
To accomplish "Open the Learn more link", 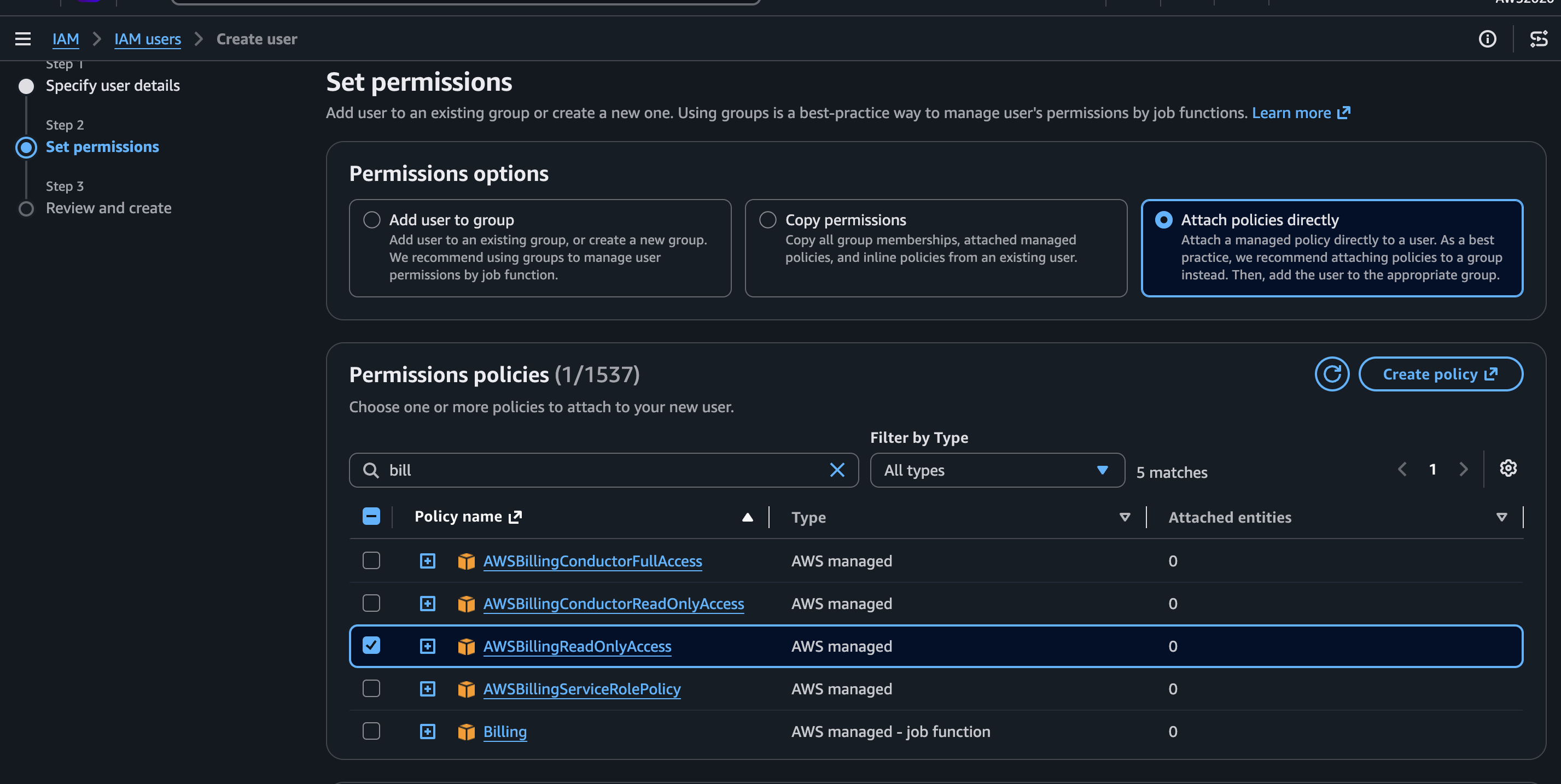I will pos(1291,113).
